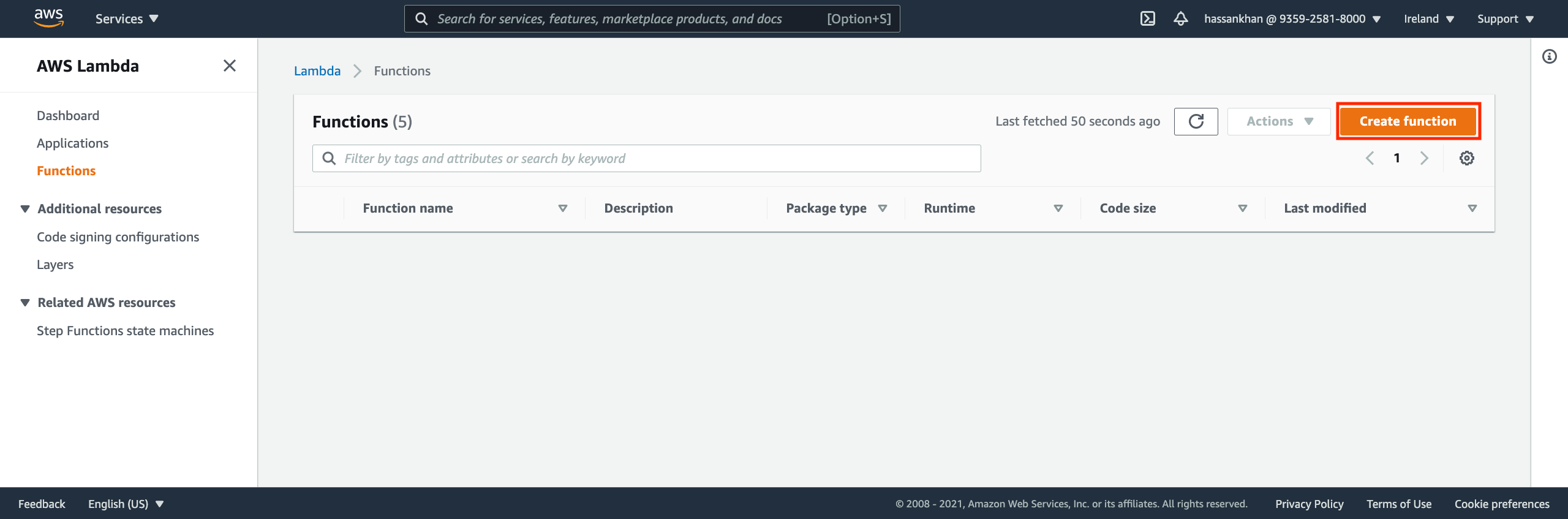Select Layers in the sidebar

pyautogui.click(x=55, y=265)
